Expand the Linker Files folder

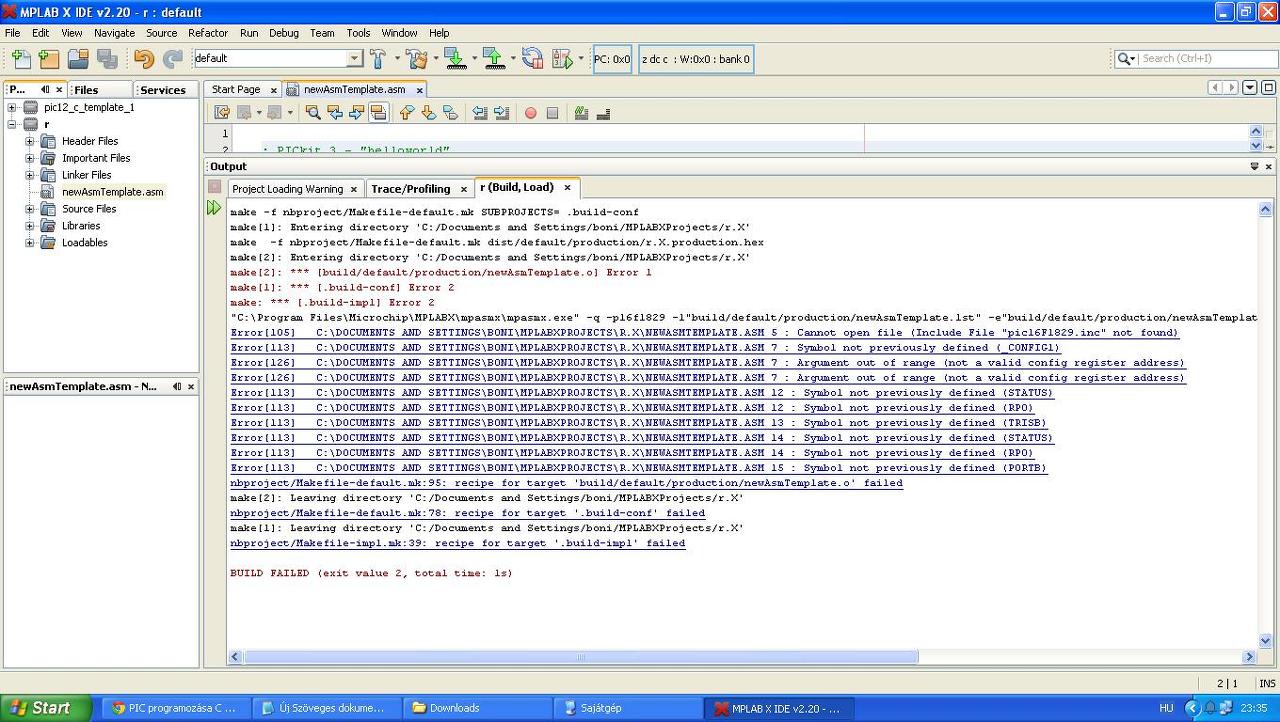(x=30, y=175)
